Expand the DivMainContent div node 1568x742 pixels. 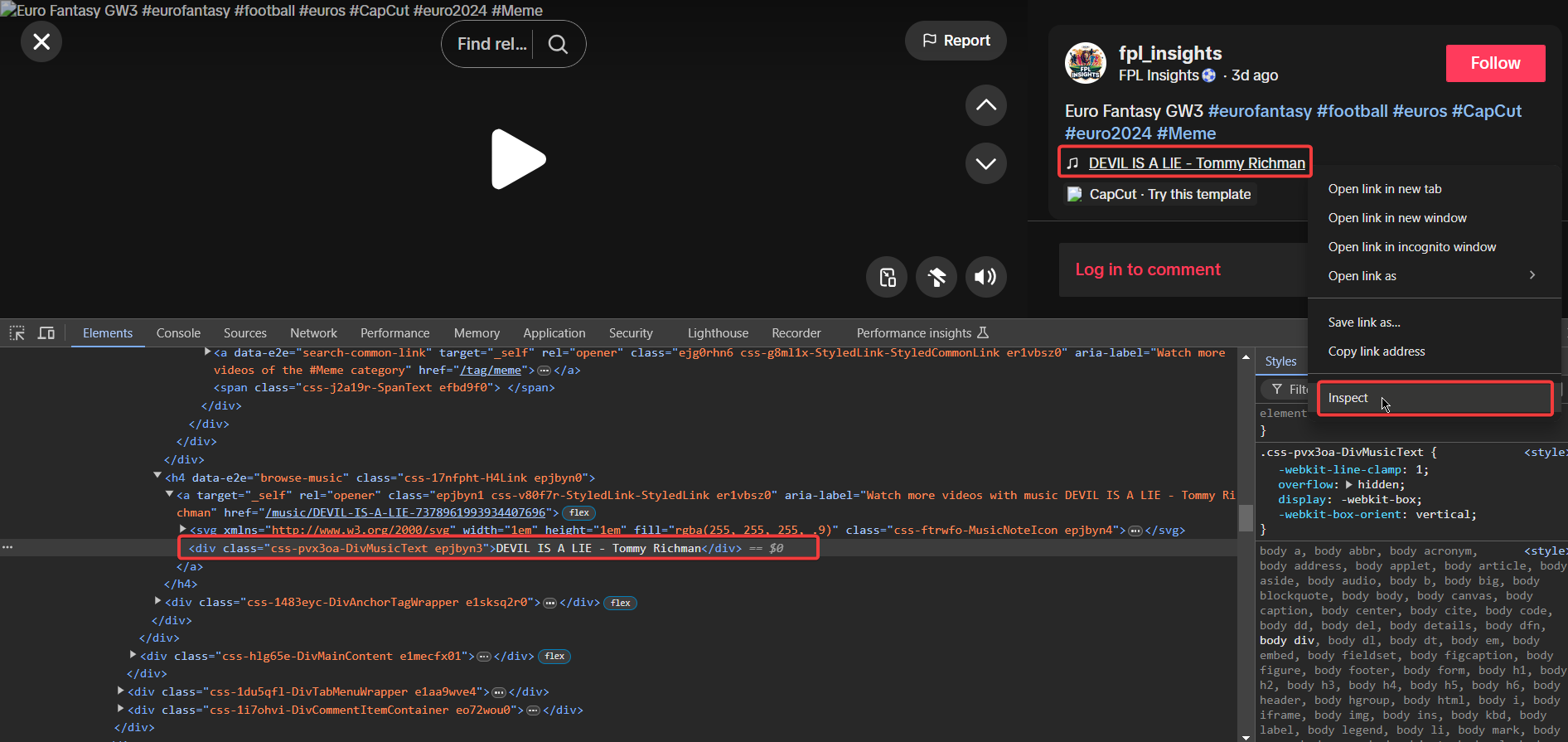tap(133, 655)
